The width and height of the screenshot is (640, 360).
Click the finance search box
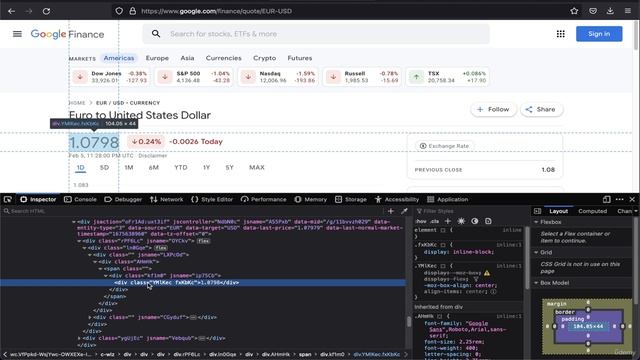316,34
